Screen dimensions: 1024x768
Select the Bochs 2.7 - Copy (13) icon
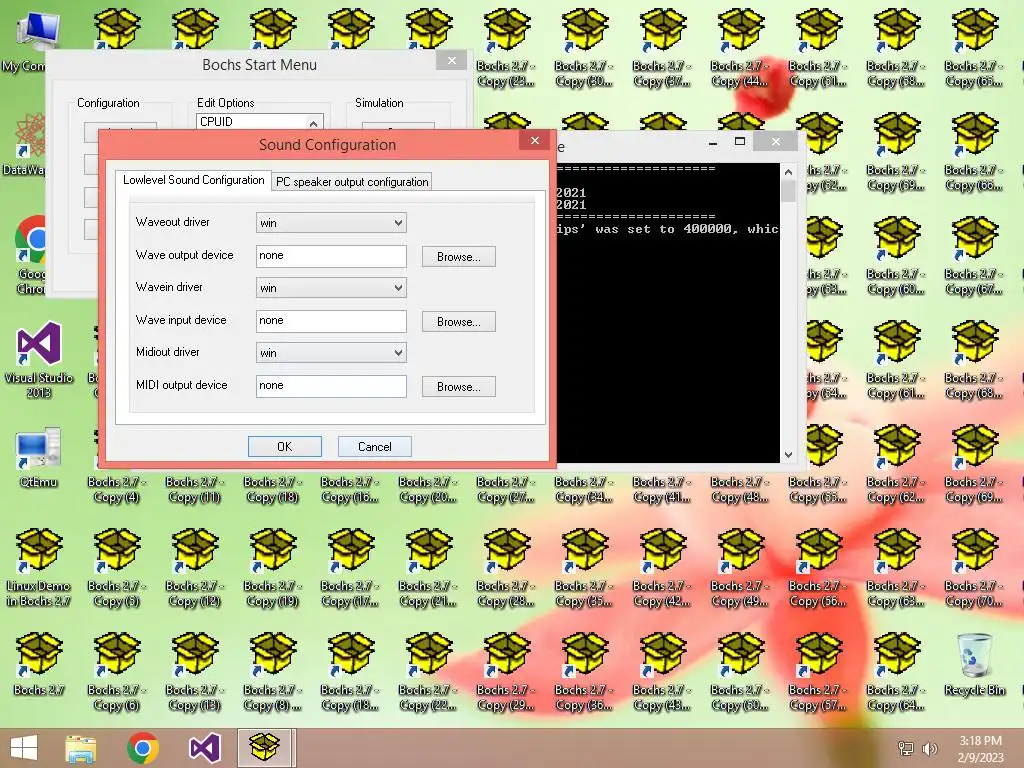(x=195, y=672)
